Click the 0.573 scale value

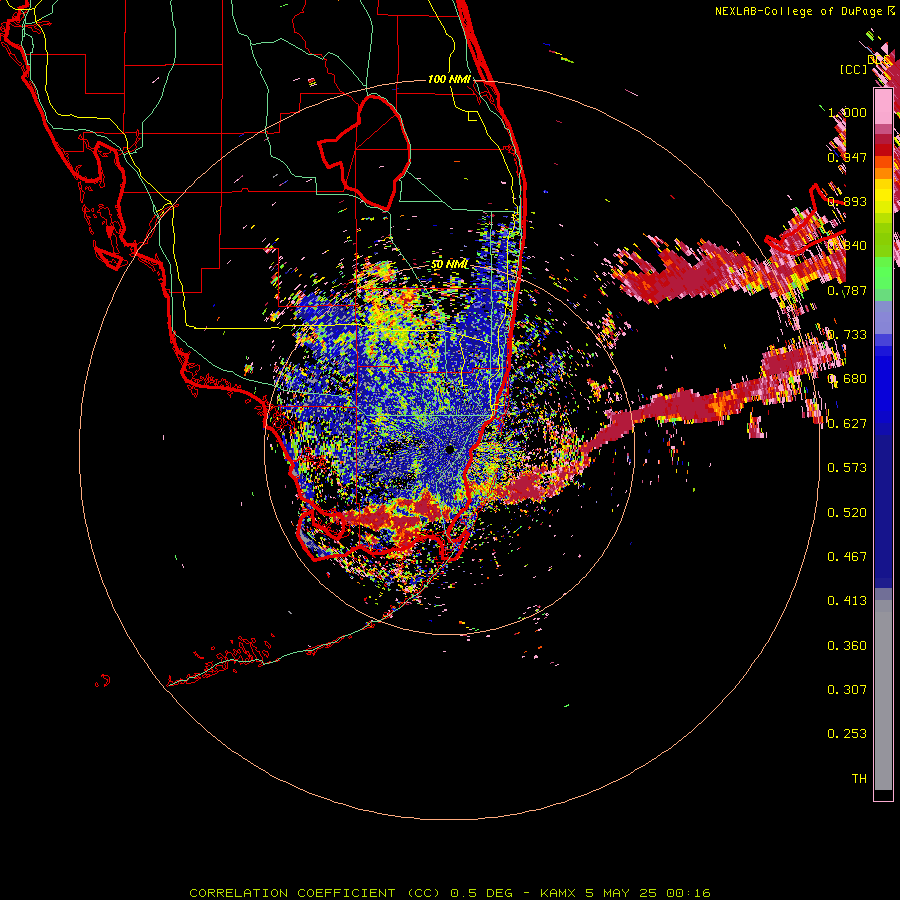(x=847, y=468)
